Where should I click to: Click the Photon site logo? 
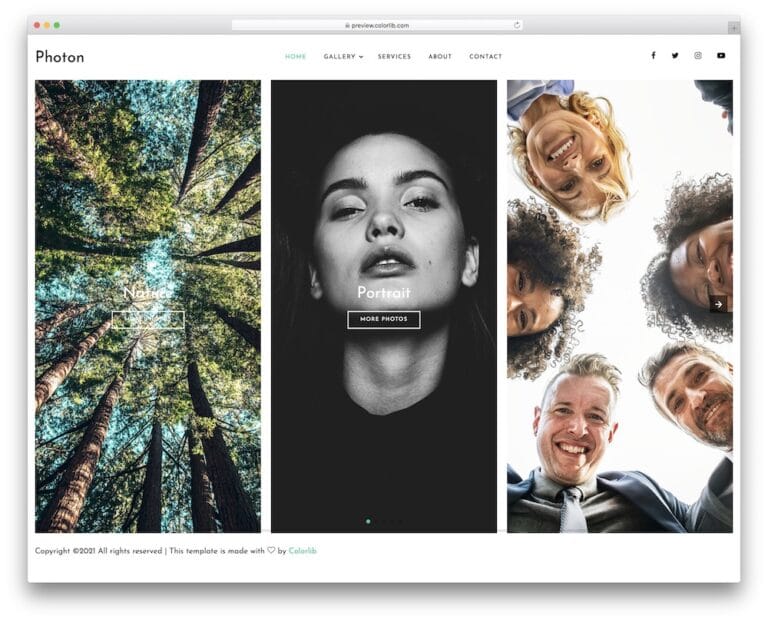(60, 57)
